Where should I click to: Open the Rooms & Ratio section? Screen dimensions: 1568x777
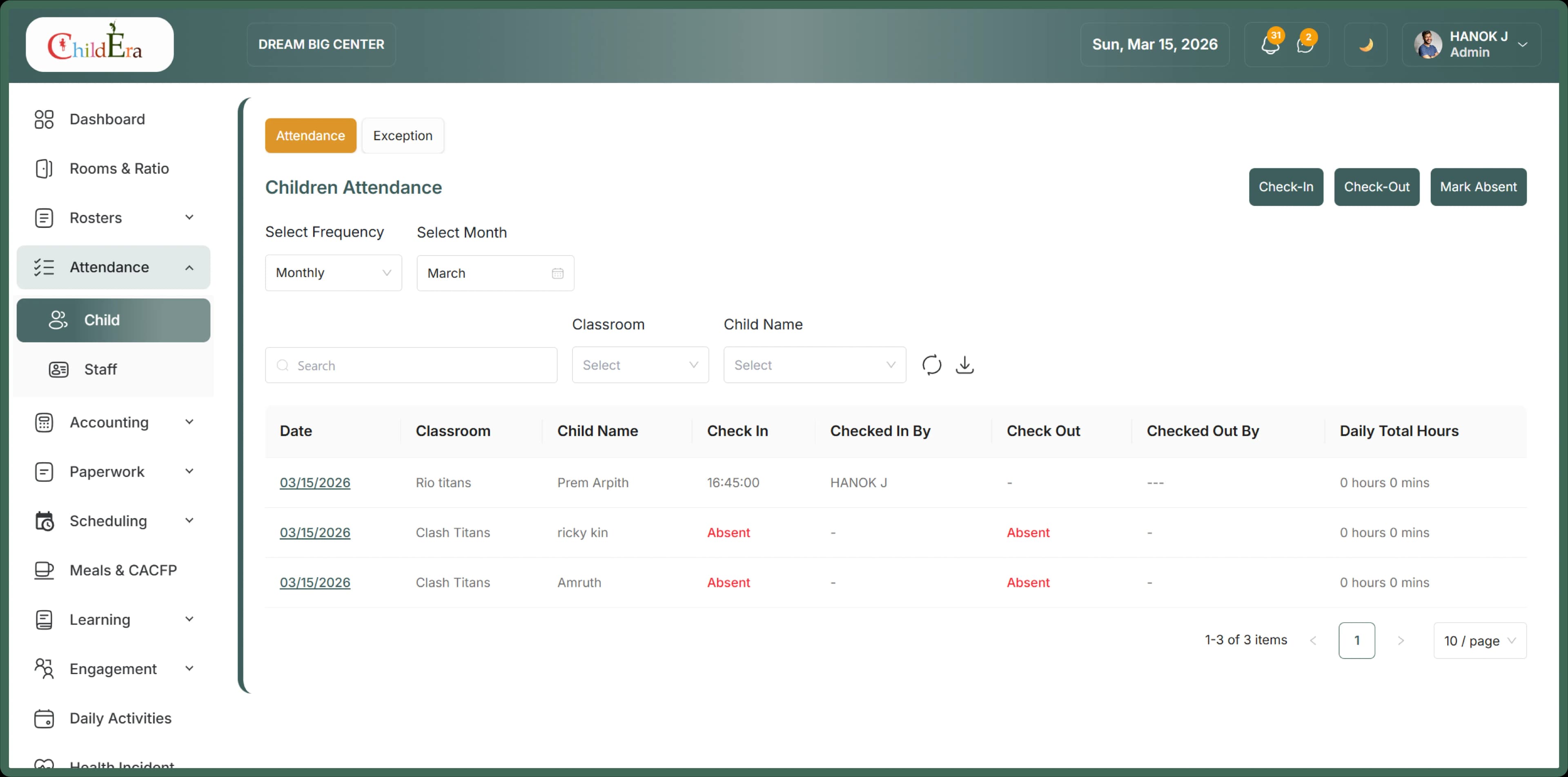pos(119,169)
